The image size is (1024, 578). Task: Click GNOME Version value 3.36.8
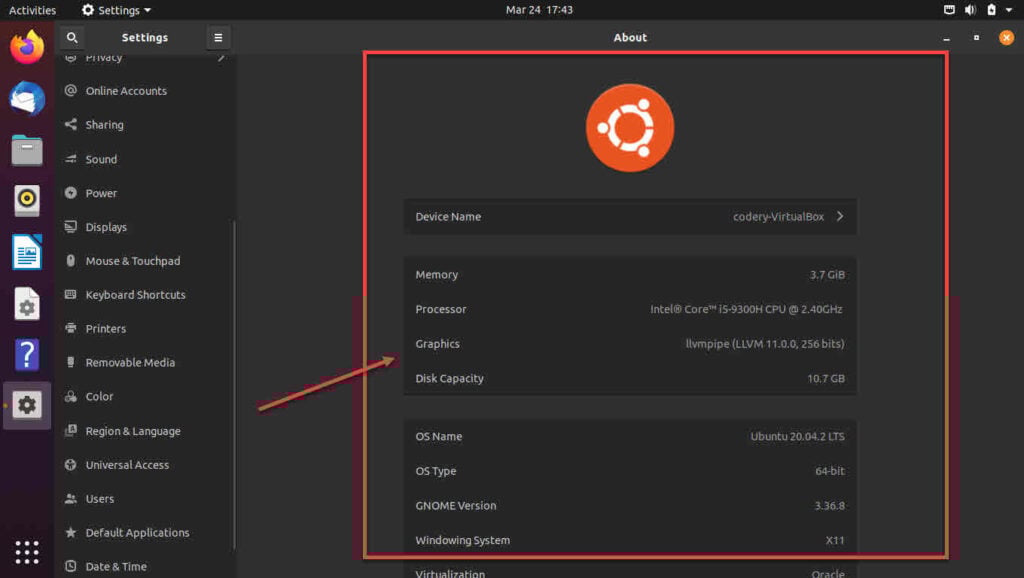click(829, 506)
